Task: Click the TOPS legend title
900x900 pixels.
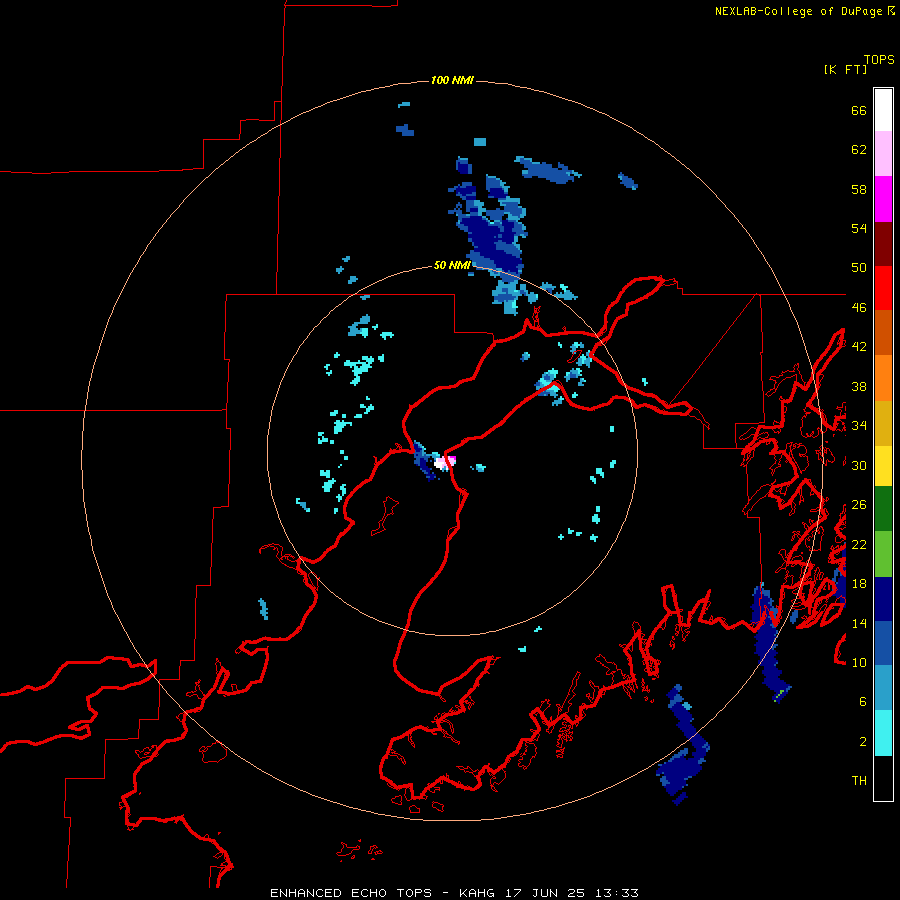Action: click(879, 60)
